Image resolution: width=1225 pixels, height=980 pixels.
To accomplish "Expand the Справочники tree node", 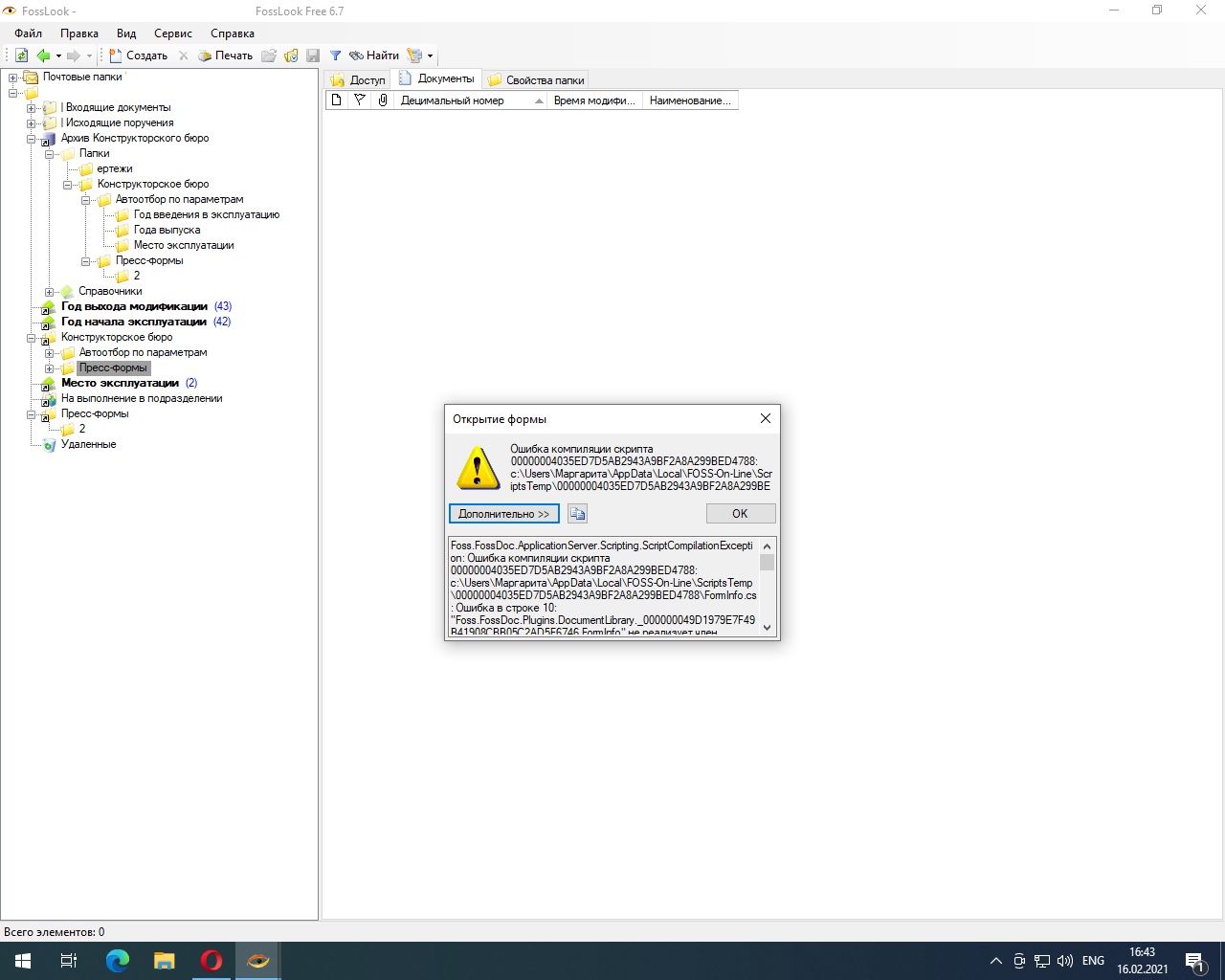I will pyautogui.click(x=49, y=292).
